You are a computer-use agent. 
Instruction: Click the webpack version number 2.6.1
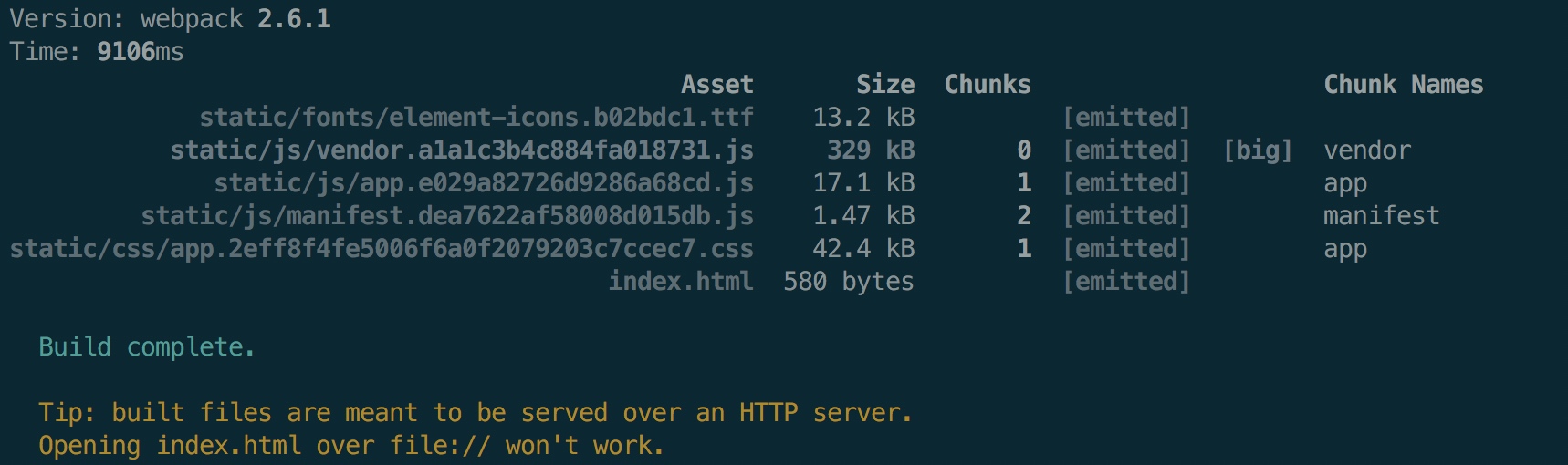tap(294, 18)
